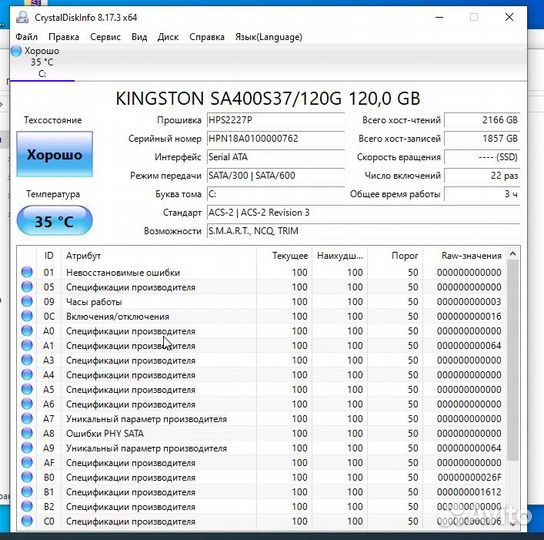Click raw value 00000000003 in Часы работы row
The height and width of the screenshot is (540, 544).
(x=469, y=302)
